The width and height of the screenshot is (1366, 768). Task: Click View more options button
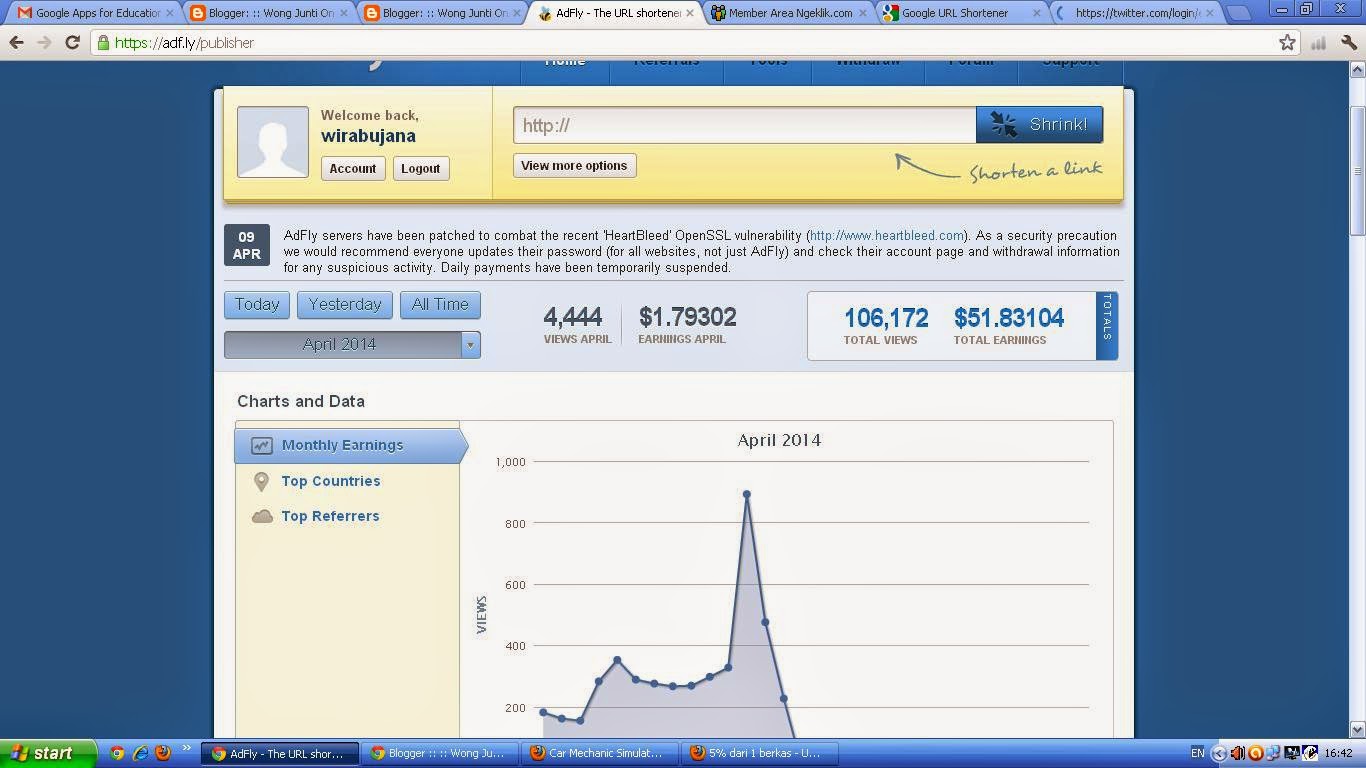pos(574,166)
